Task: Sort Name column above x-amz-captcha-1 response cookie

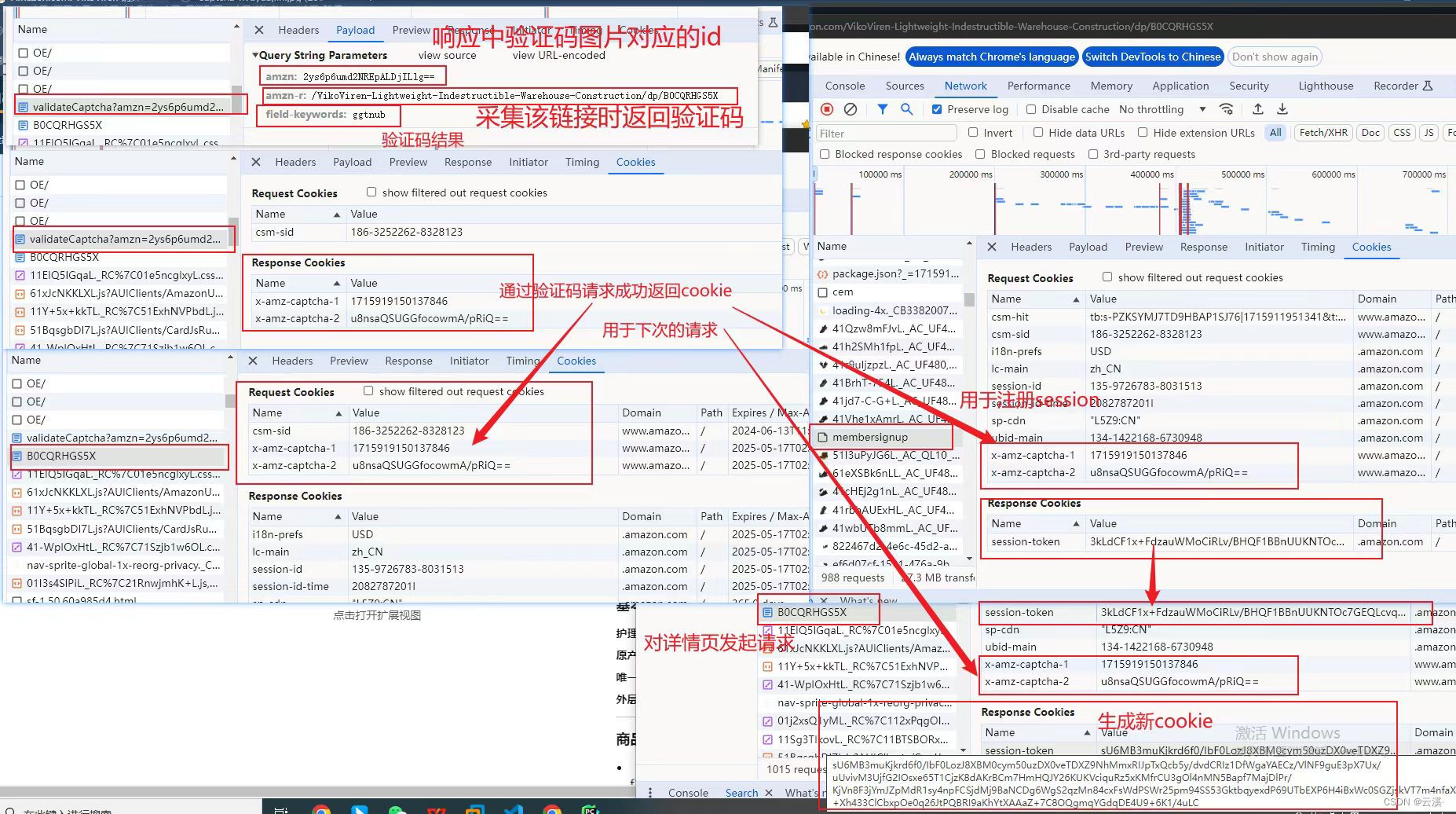Action: point(298,283)
